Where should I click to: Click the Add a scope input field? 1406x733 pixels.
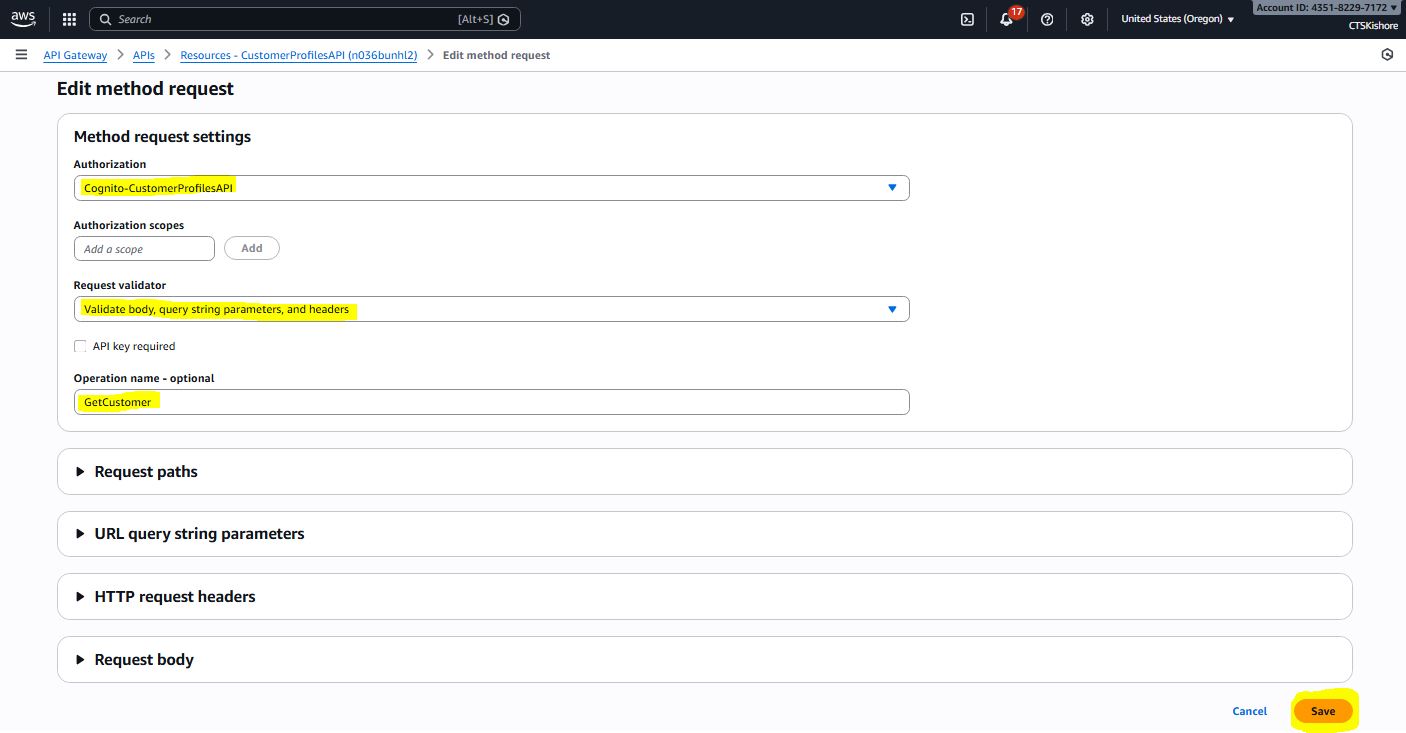(x=144, y=249)
